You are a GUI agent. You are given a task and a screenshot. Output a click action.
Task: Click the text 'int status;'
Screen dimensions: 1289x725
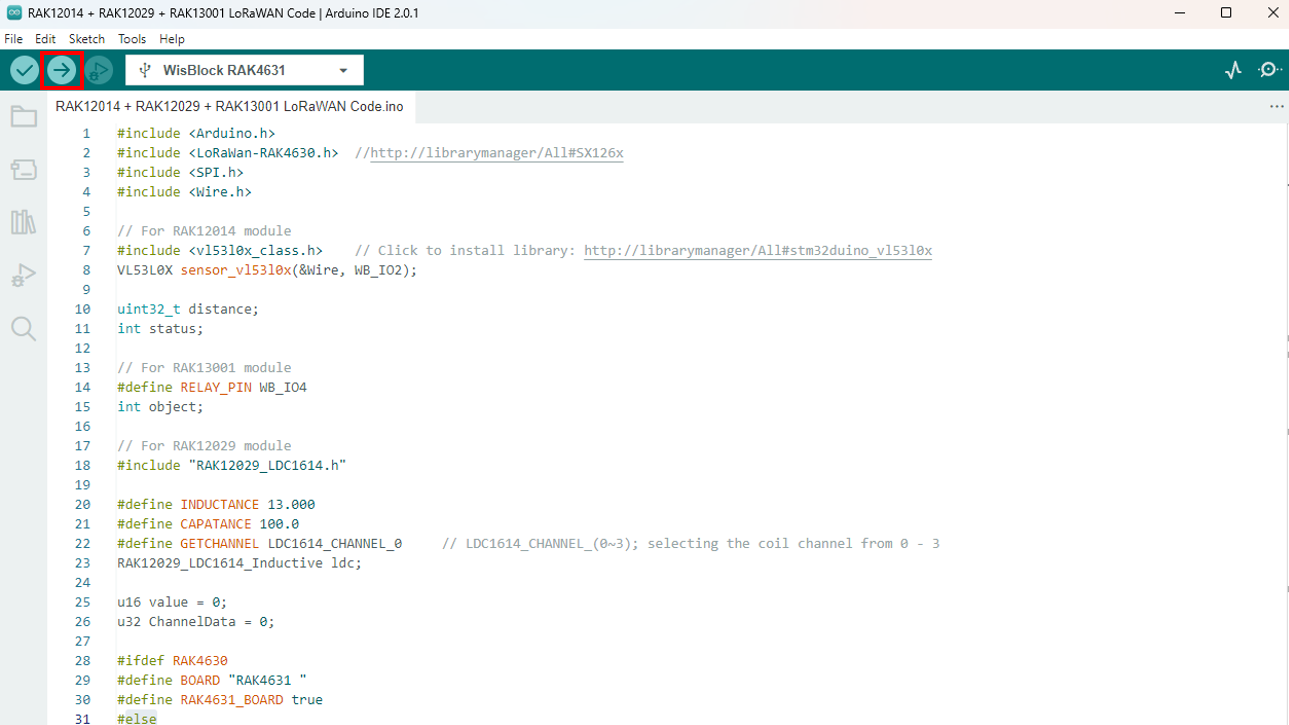tap(160, 329)
